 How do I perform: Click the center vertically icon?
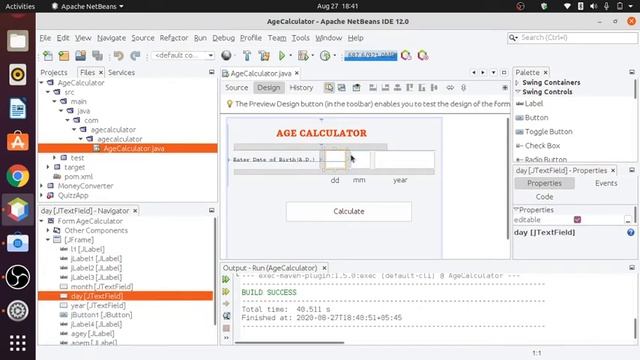(434, 88)
